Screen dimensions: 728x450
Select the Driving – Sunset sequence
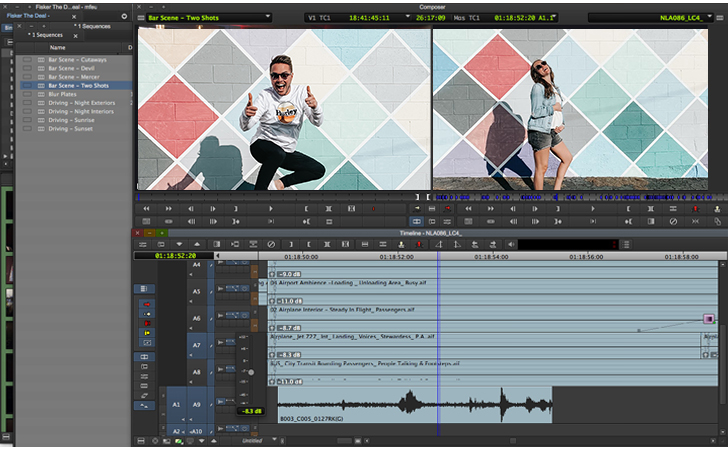tap(72, 128)
